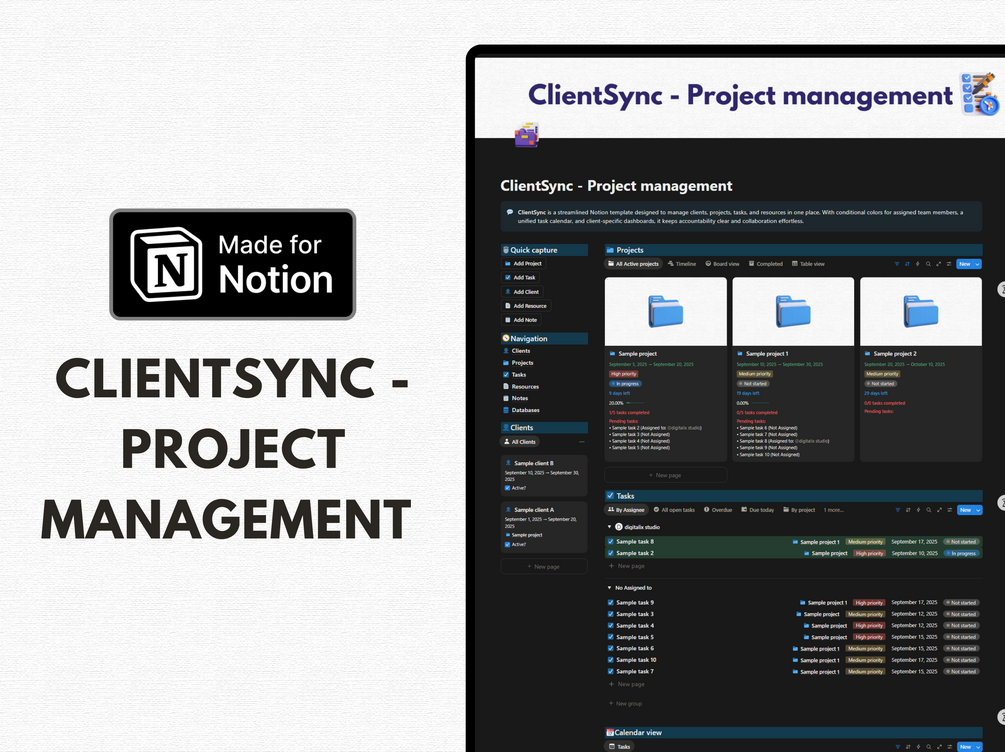The height and width of the screenshot is (752, 1005).
Task: Click the sort icon in Projects toolbar
Action: pyautogui.click(x=907, y=264)
